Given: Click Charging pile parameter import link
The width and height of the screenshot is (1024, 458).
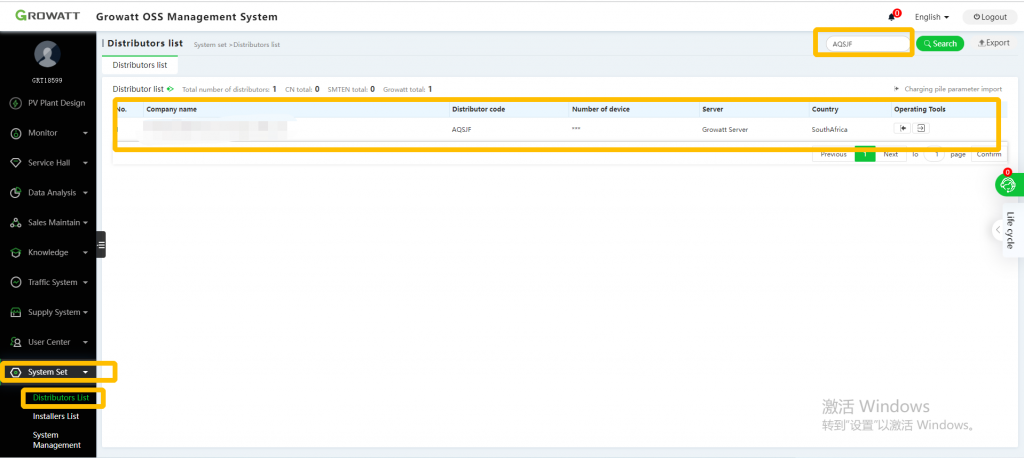Looking at the screenshot, I should click(x=948, y=89).
